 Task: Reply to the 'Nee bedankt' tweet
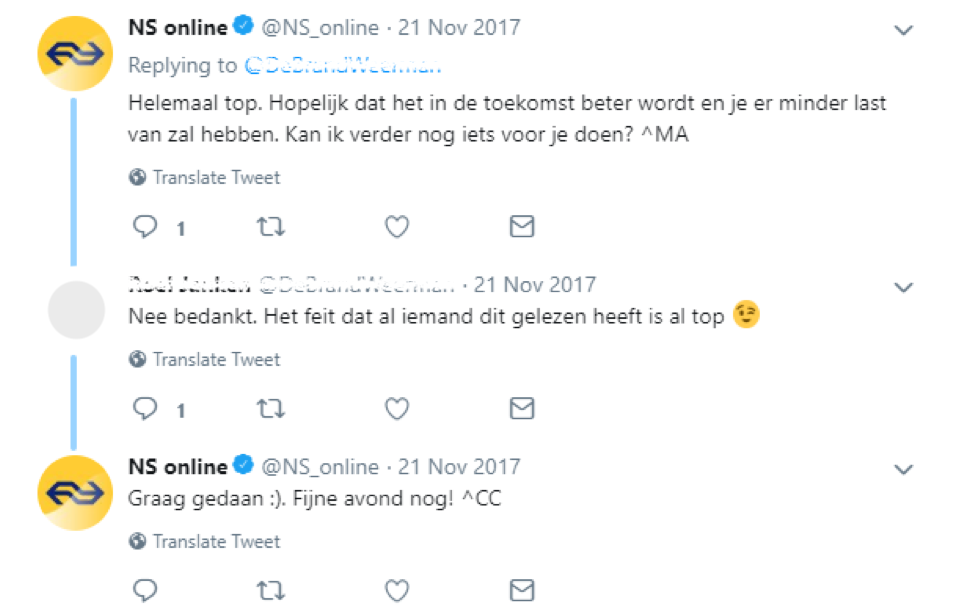(x=146, y=409)
